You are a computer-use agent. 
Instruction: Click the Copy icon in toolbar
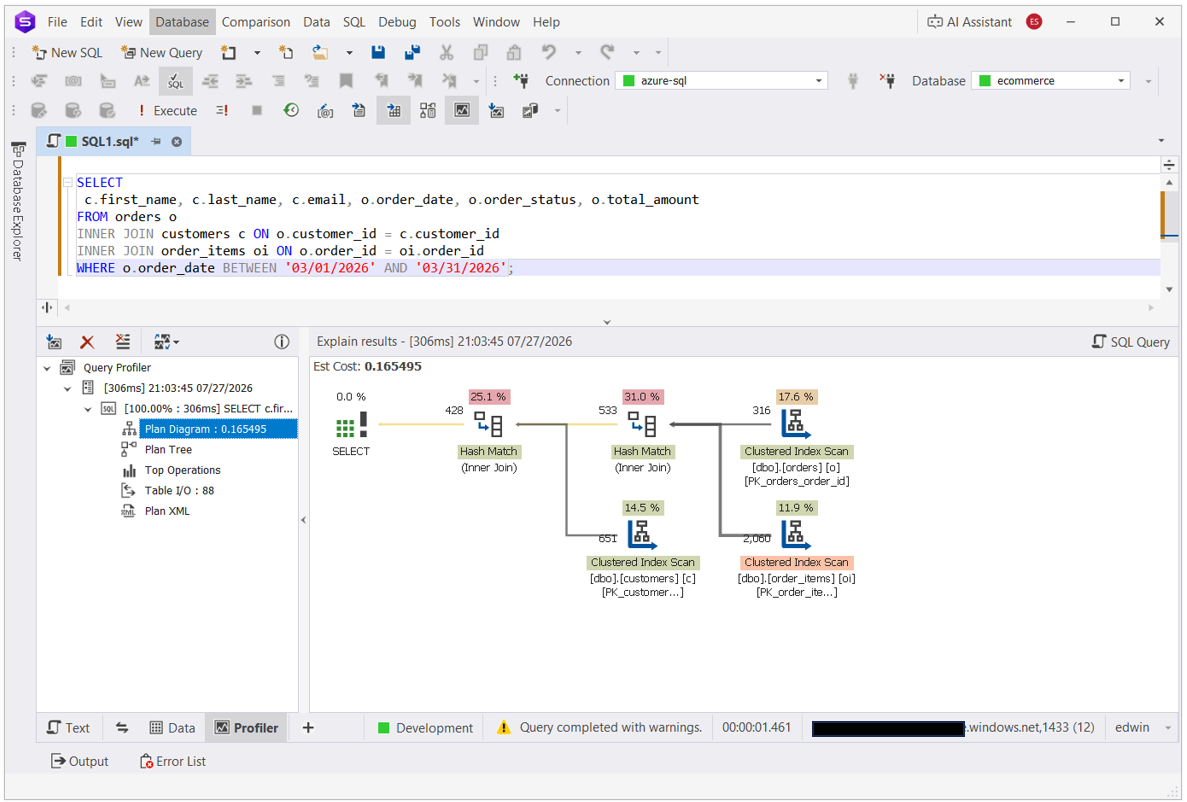[x=480, y=52]
